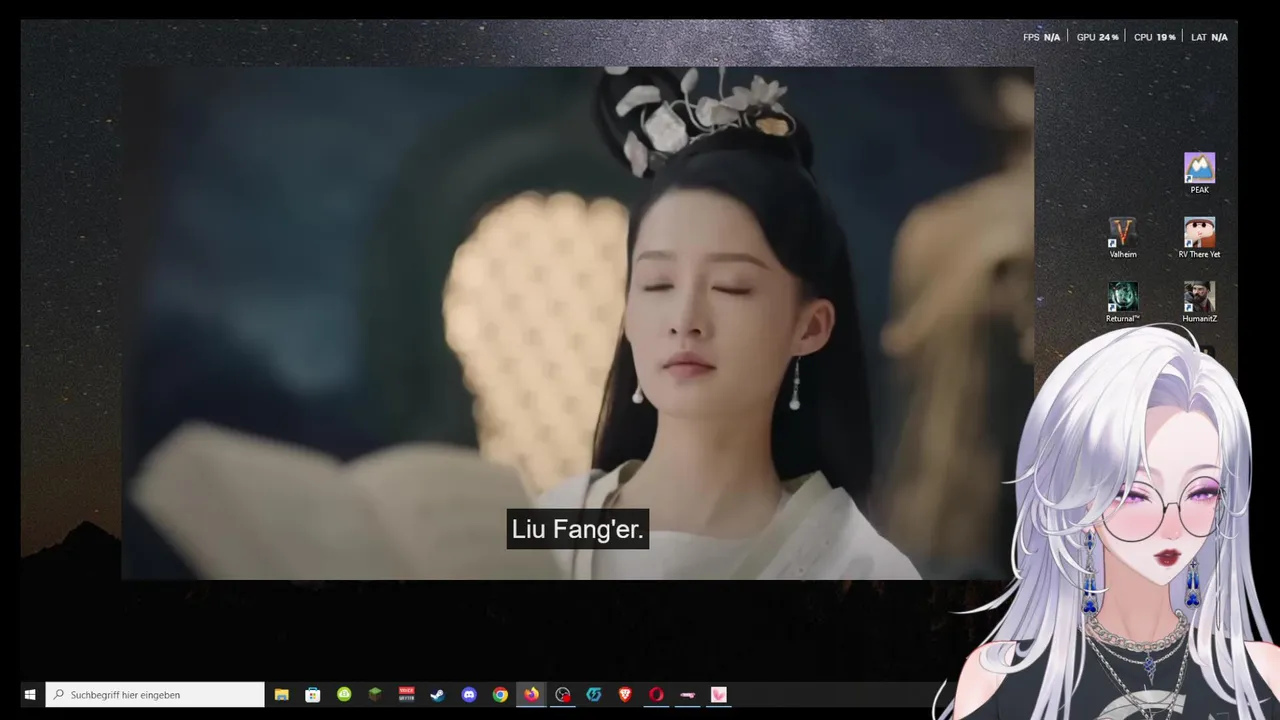The width and height of the screenshot is (1280, 720).
Task: Open Steam from the taskbar
Action: (x=437, y=694)
